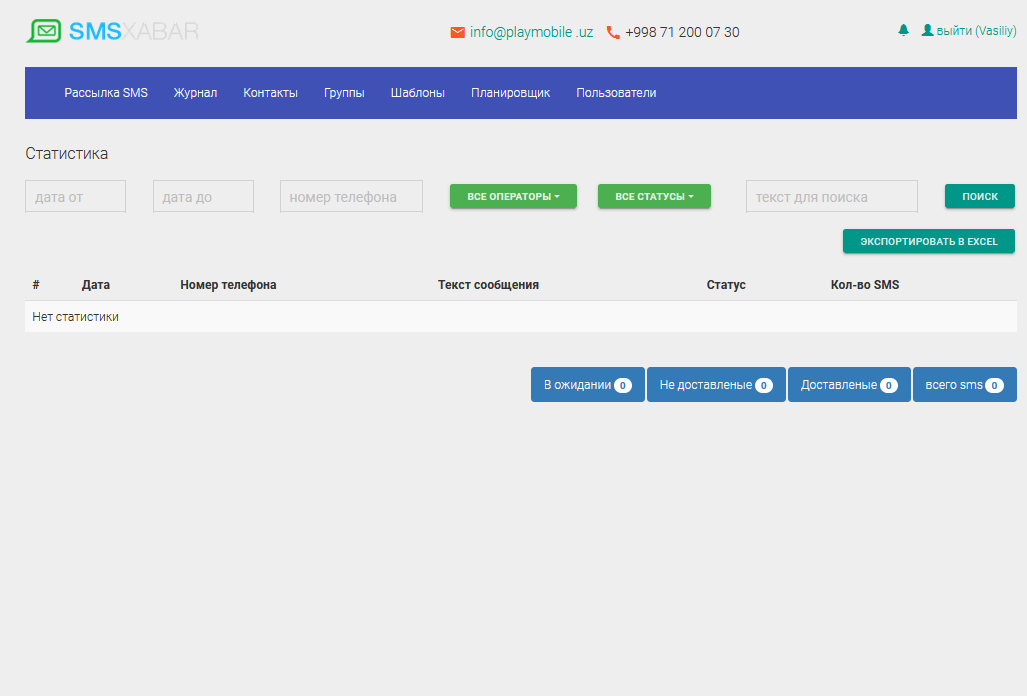Focus the 'номер телефона' input field
This screenshot has width=1027, height=696.
coord(351,196)
